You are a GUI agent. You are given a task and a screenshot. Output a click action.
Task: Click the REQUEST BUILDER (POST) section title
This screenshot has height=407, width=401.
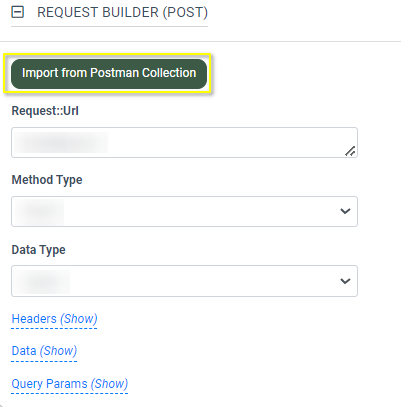122,13
